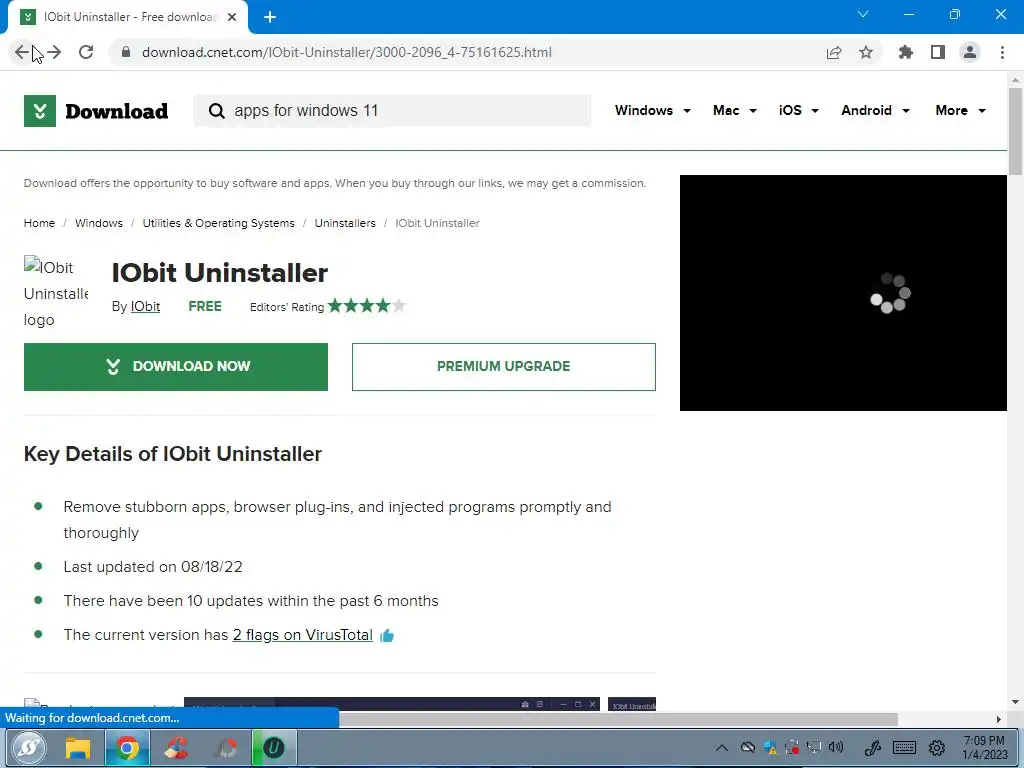
Task: Go to Home breadcrumb
Action: coord(39,223)
